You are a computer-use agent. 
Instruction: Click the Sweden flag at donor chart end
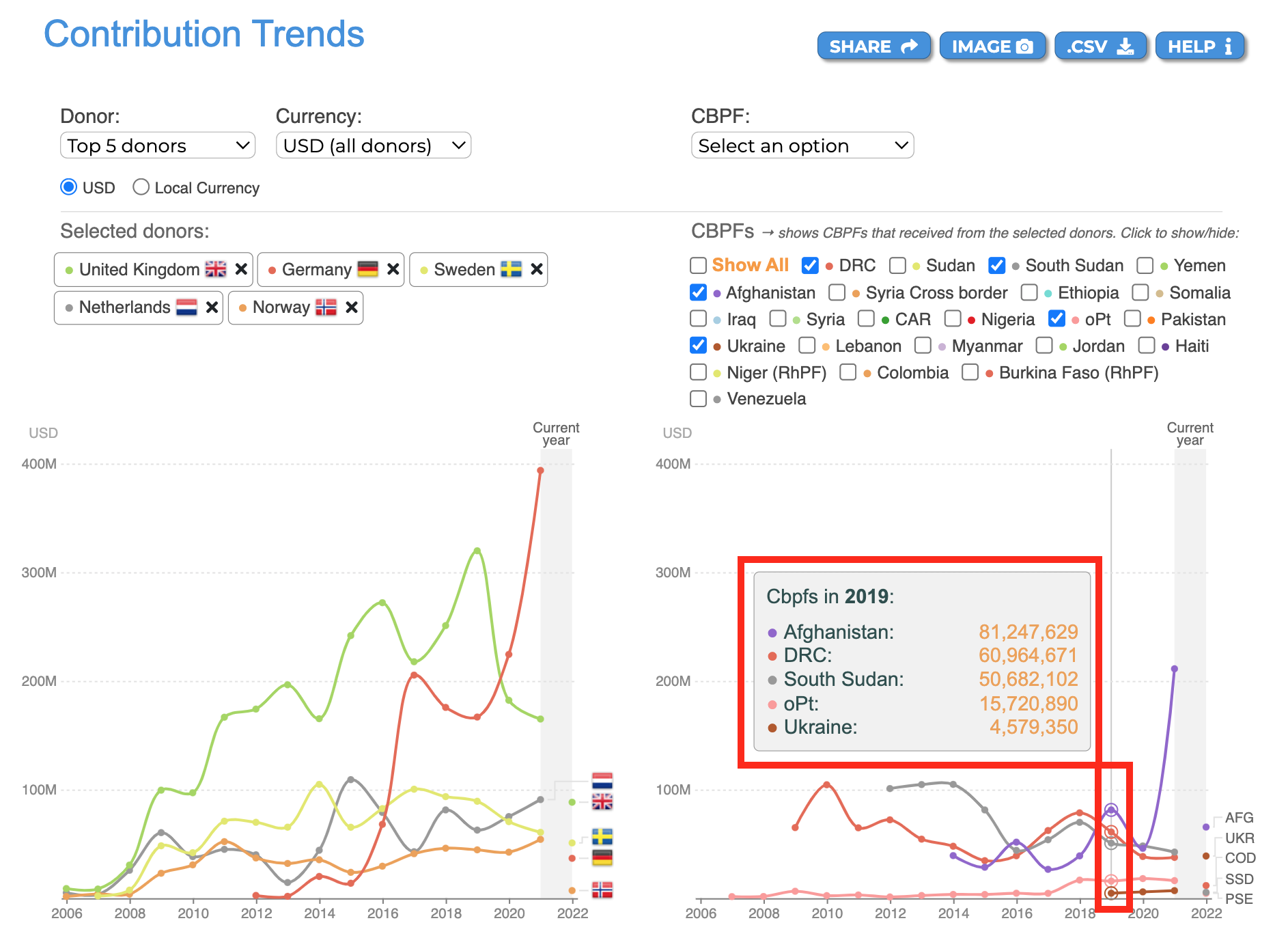coord(602,837)
